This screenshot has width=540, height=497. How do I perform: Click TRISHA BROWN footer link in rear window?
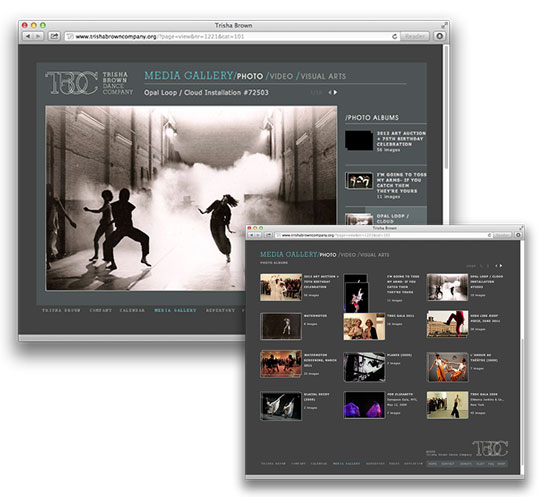pos(61,310)
